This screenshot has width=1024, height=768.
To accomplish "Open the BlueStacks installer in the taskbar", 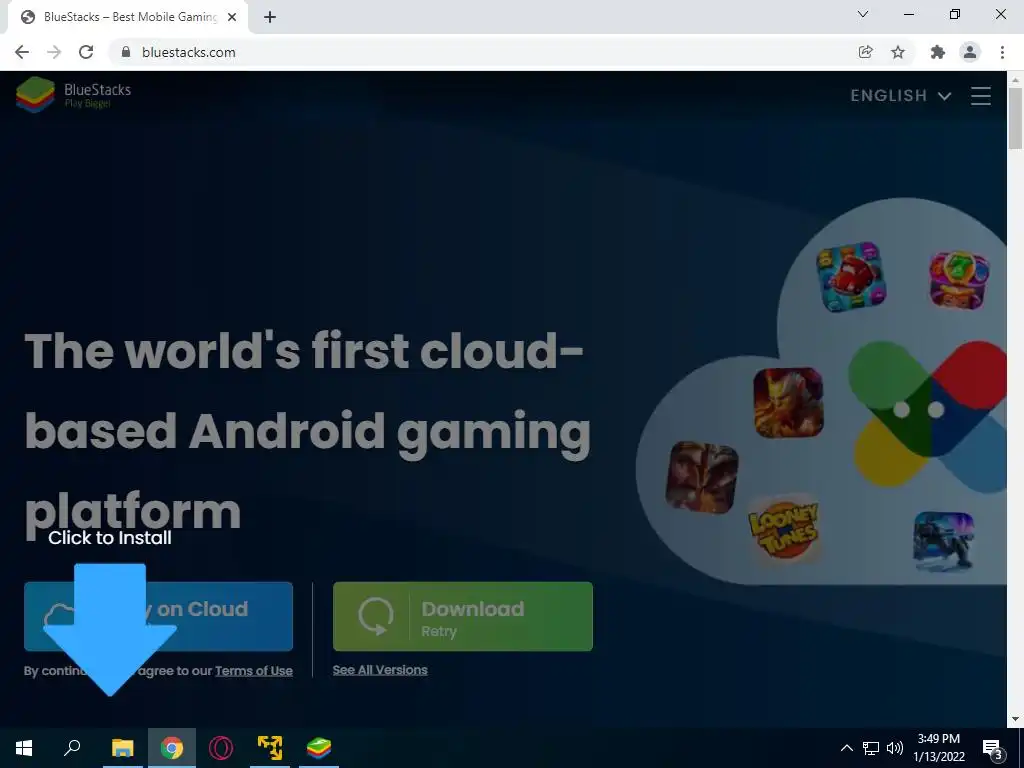I will (x=319, y=748).
